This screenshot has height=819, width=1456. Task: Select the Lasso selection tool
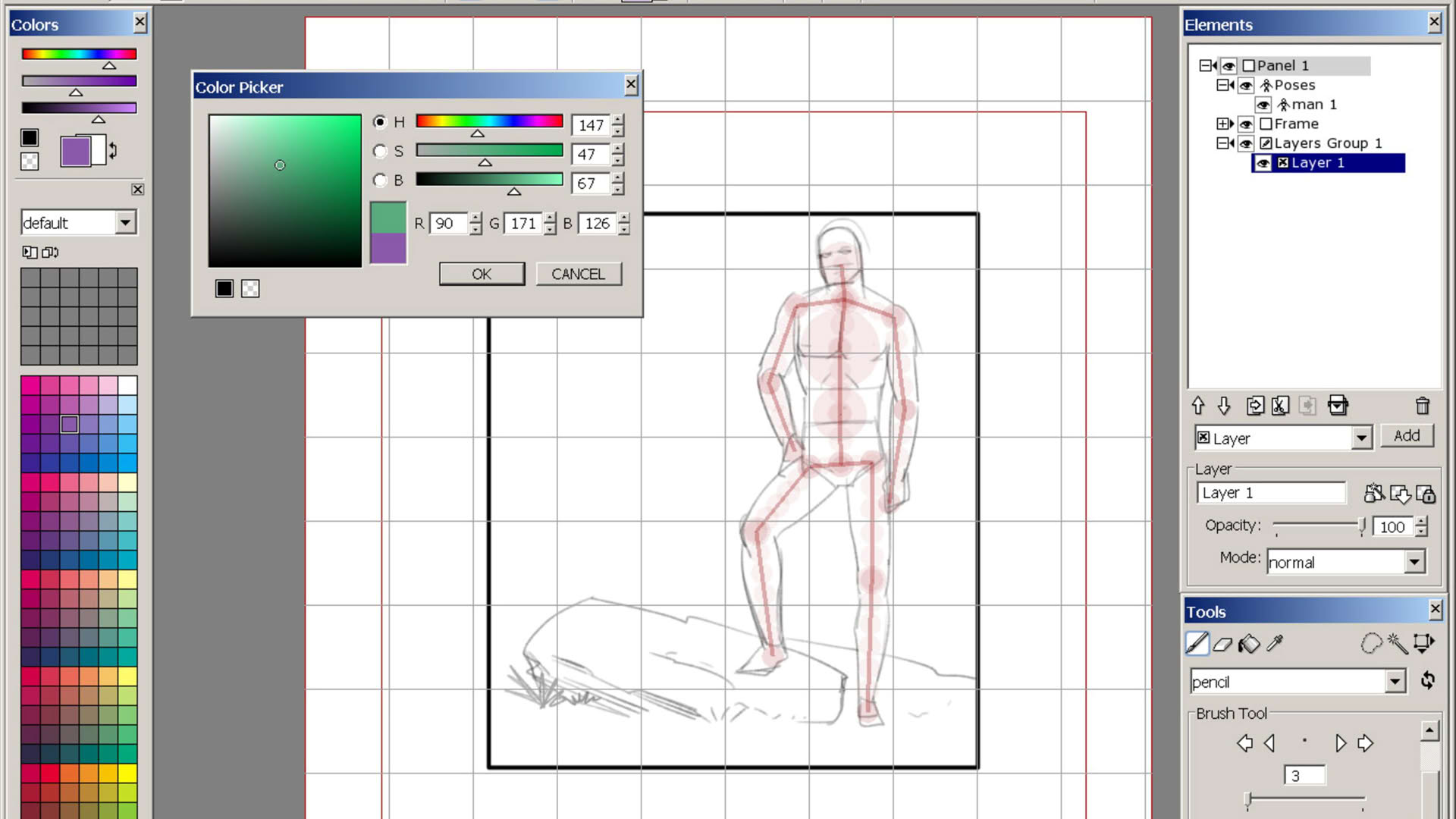tap(1371, 644)
